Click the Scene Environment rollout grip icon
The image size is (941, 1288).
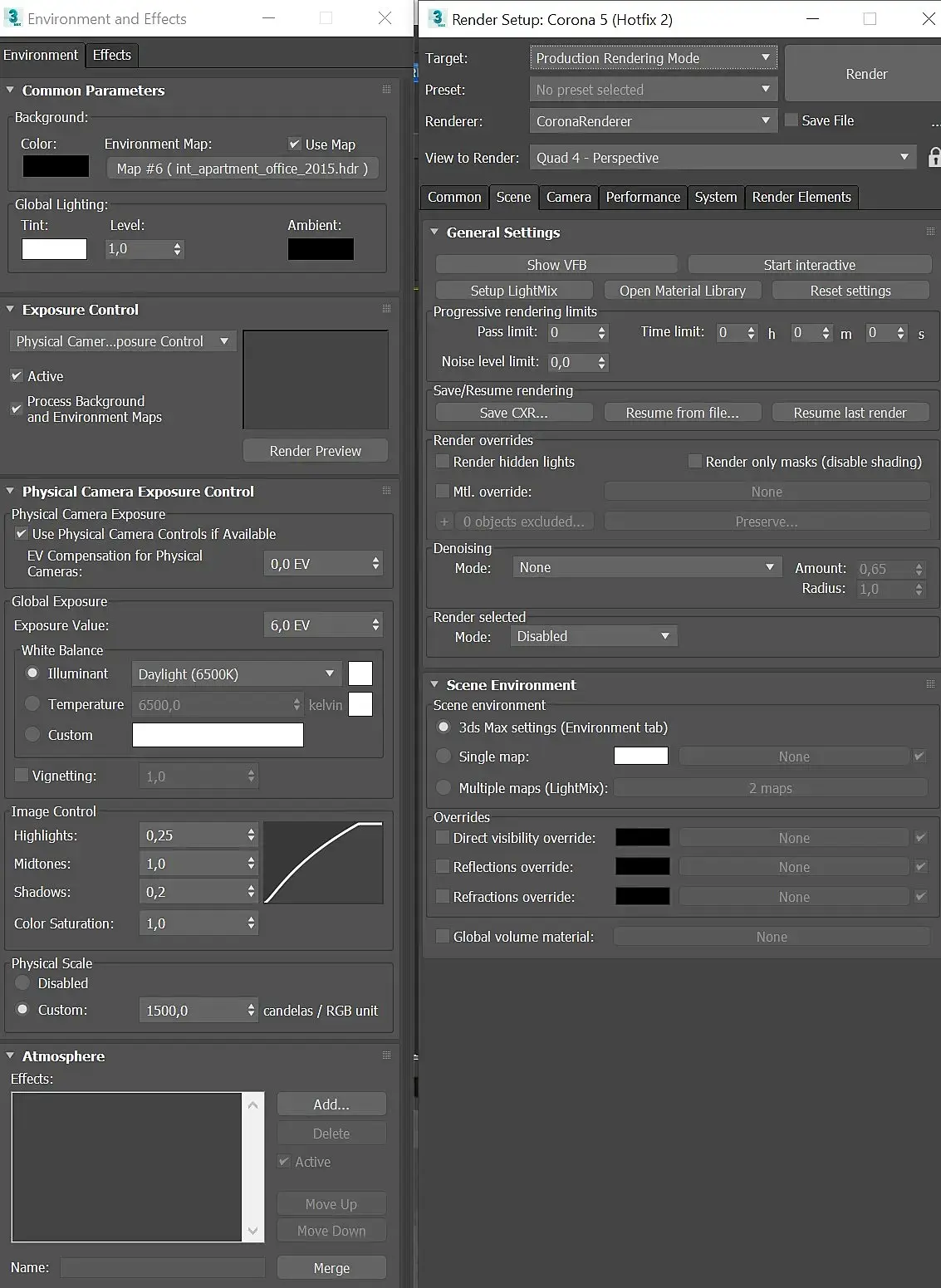(x=930, y=683)
